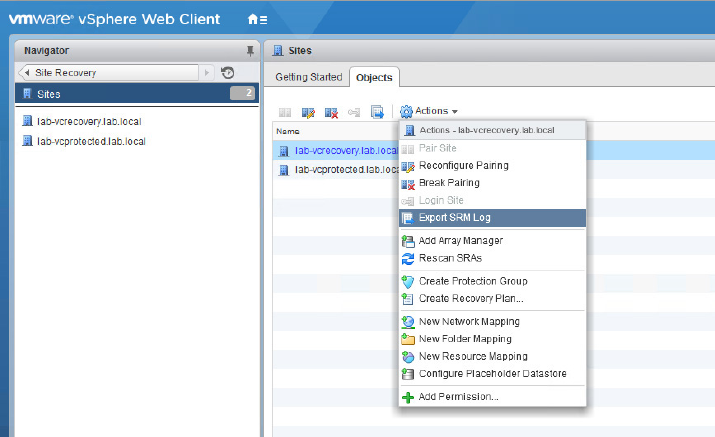Screen dimensions: 715x437
Task: Click the Reconfigure Pairing toolbar icon
Action: (x=308, y=111)
